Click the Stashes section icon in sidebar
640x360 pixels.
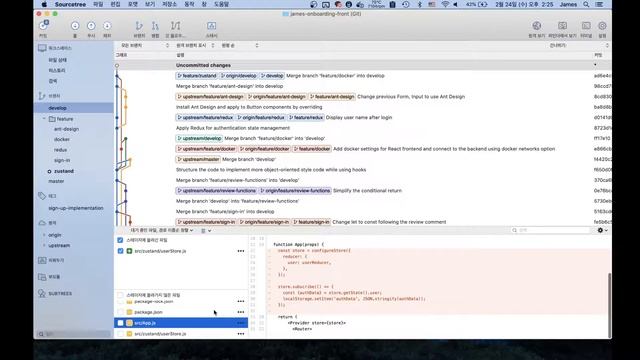pos(42,260)
